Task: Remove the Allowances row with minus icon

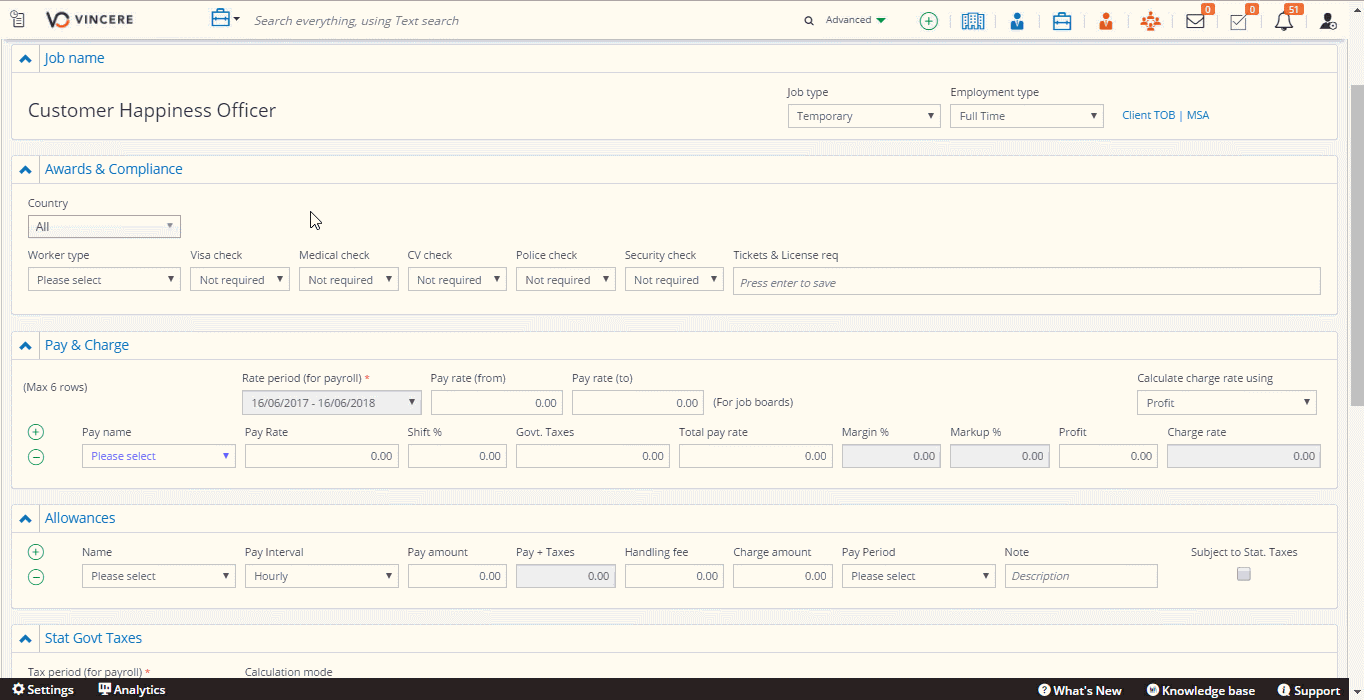Action: tap(36, 577)
